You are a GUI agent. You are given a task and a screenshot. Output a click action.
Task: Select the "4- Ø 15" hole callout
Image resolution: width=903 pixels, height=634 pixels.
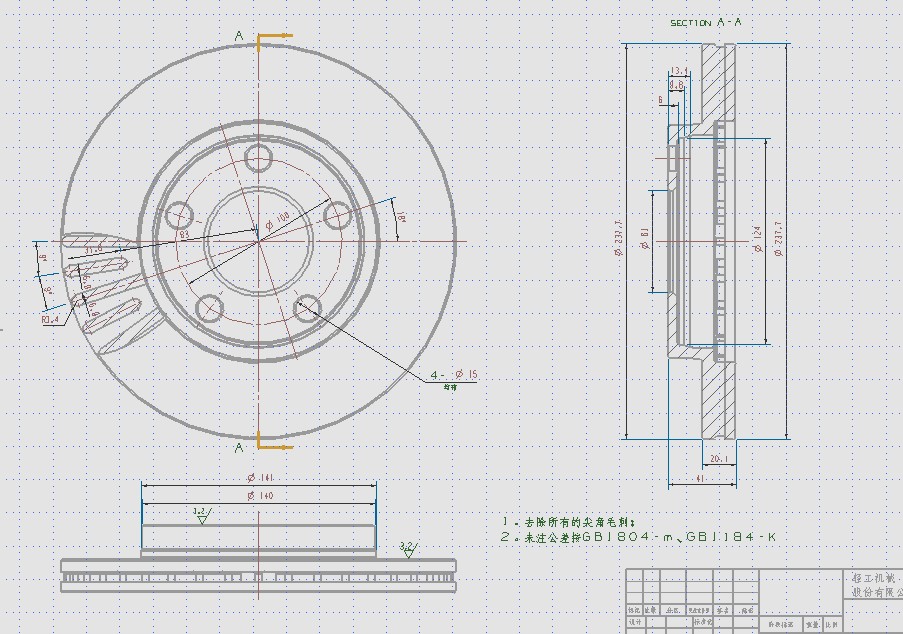pyautogui.click(x=454, y=375)
